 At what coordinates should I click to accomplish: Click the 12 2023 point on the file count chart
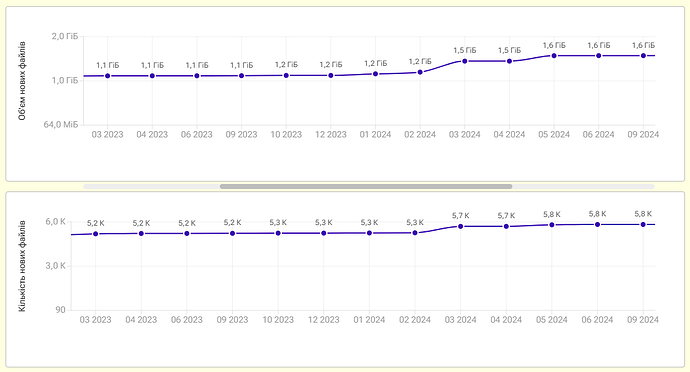click(324, 233)
